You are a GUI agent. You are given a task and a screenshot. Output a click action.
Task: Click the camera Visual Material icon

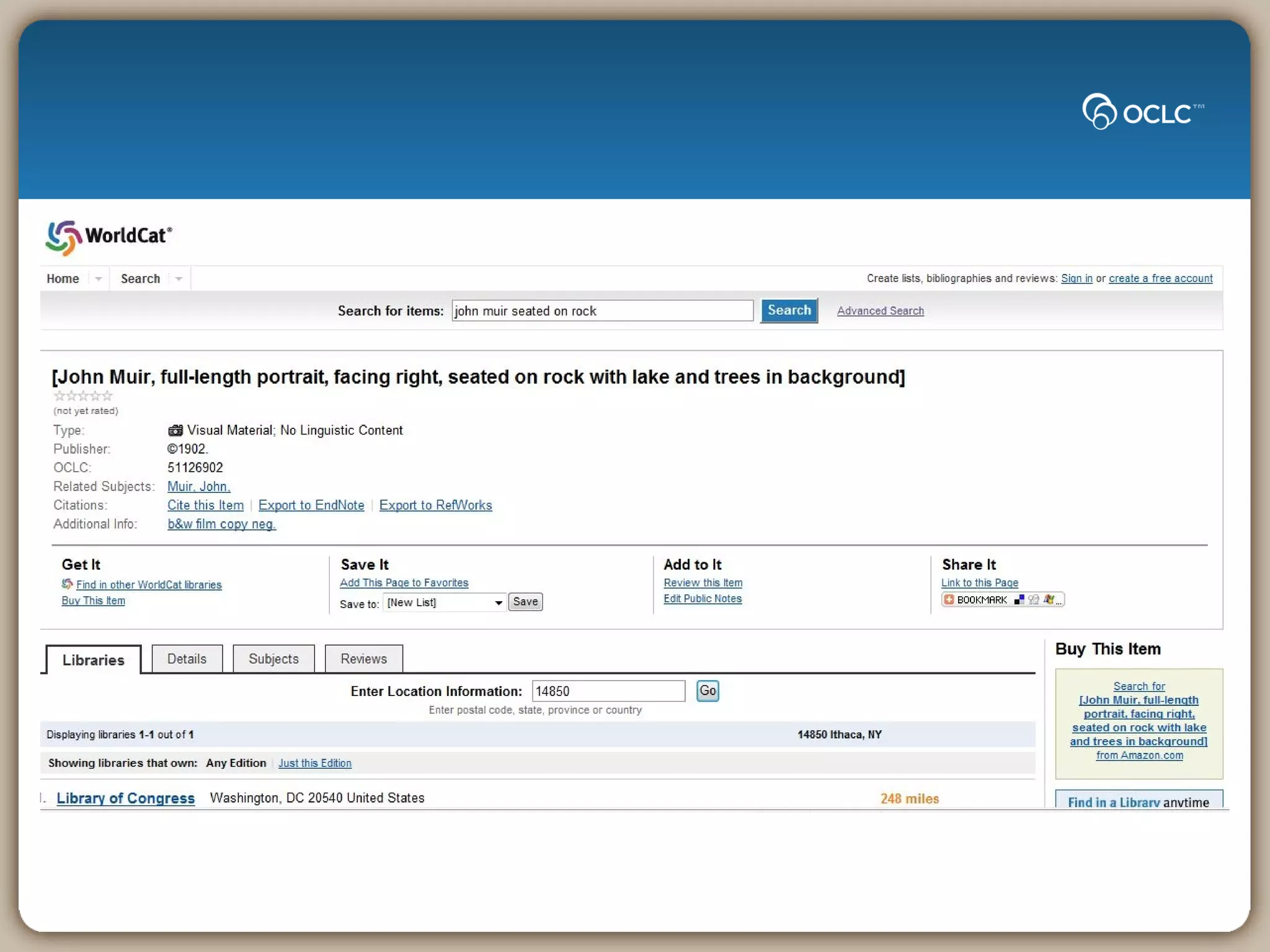coord(175,430)
